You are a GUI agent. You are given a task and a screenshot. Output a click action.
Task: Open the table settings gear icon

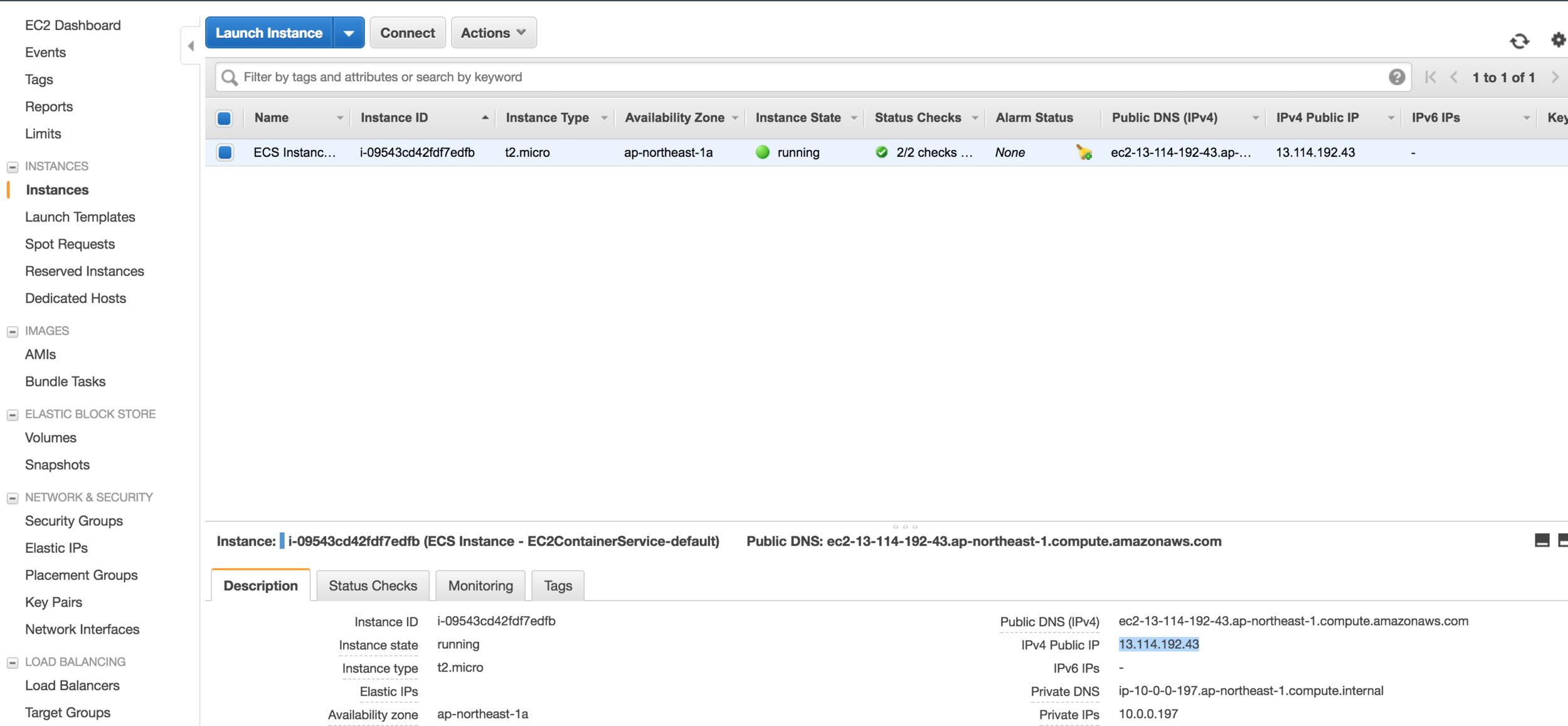[1558, 40]
